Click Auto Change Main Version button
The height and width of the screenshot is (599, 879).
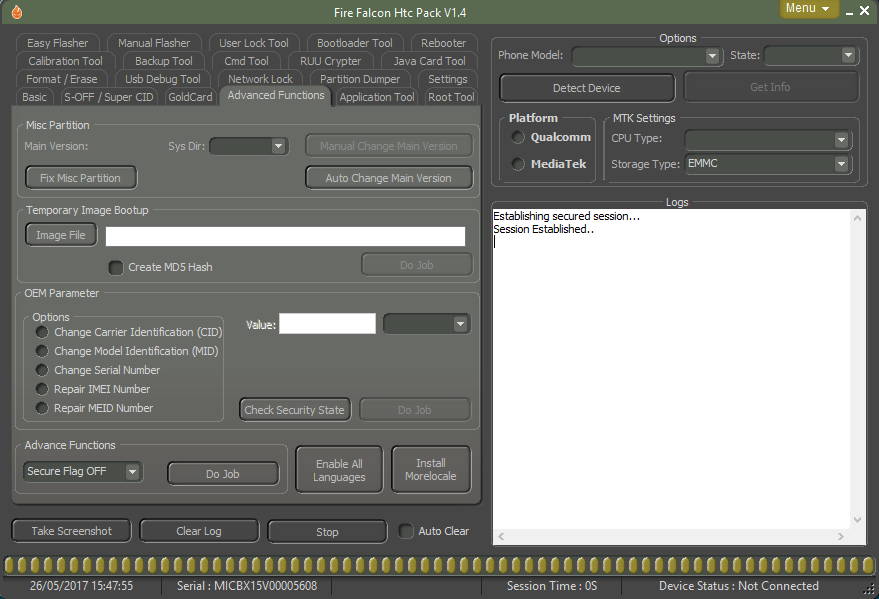pos(388,178)
